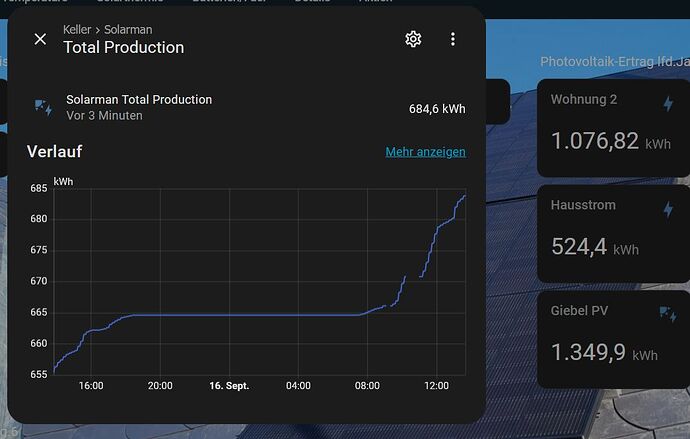690x439 pixels.
Task: Open the Giebel PV 1.349,9 kWh card
Action: pyautogui.click(x=613, y=339)
